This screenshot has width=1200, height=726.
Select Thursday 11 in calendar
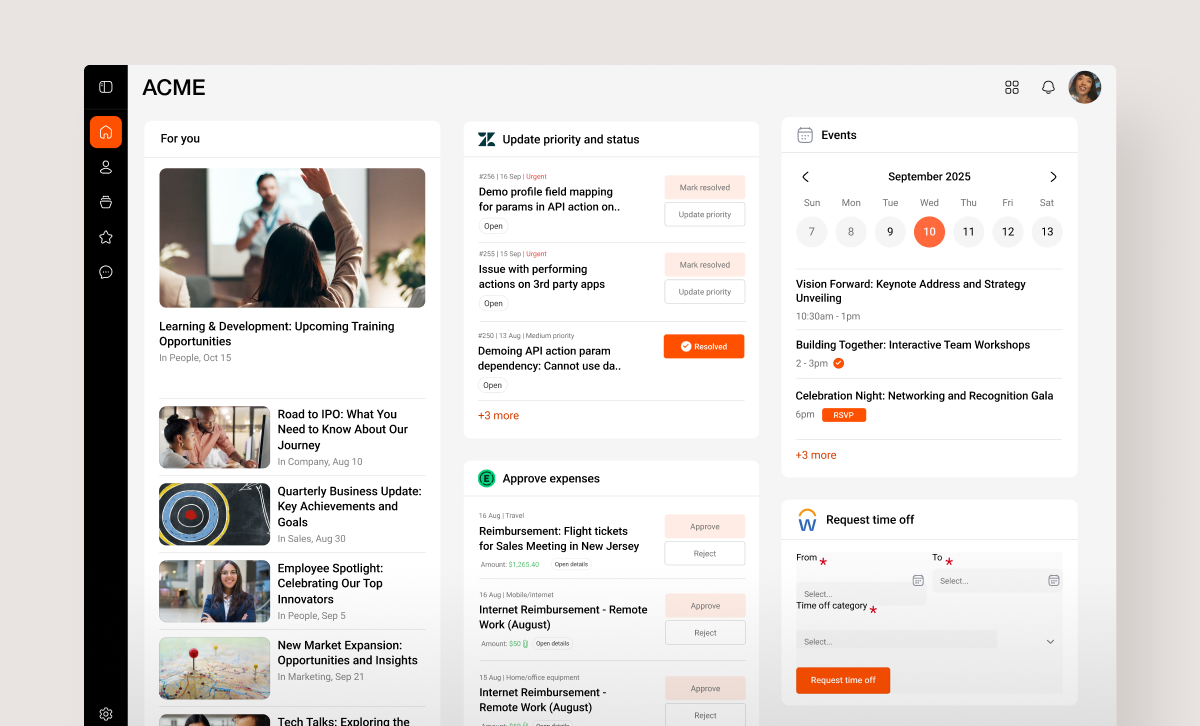pyautogui.click(x=968, y=232)
